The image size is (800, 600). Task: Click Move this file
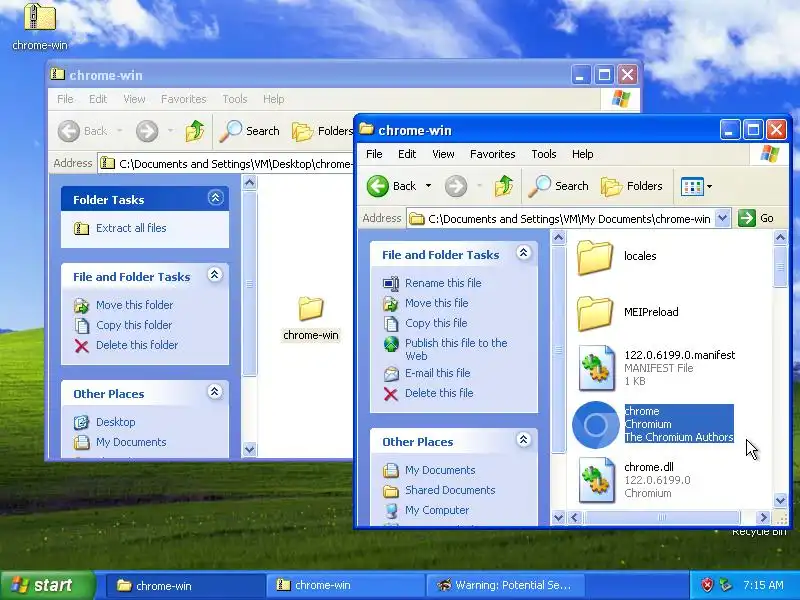436,303
